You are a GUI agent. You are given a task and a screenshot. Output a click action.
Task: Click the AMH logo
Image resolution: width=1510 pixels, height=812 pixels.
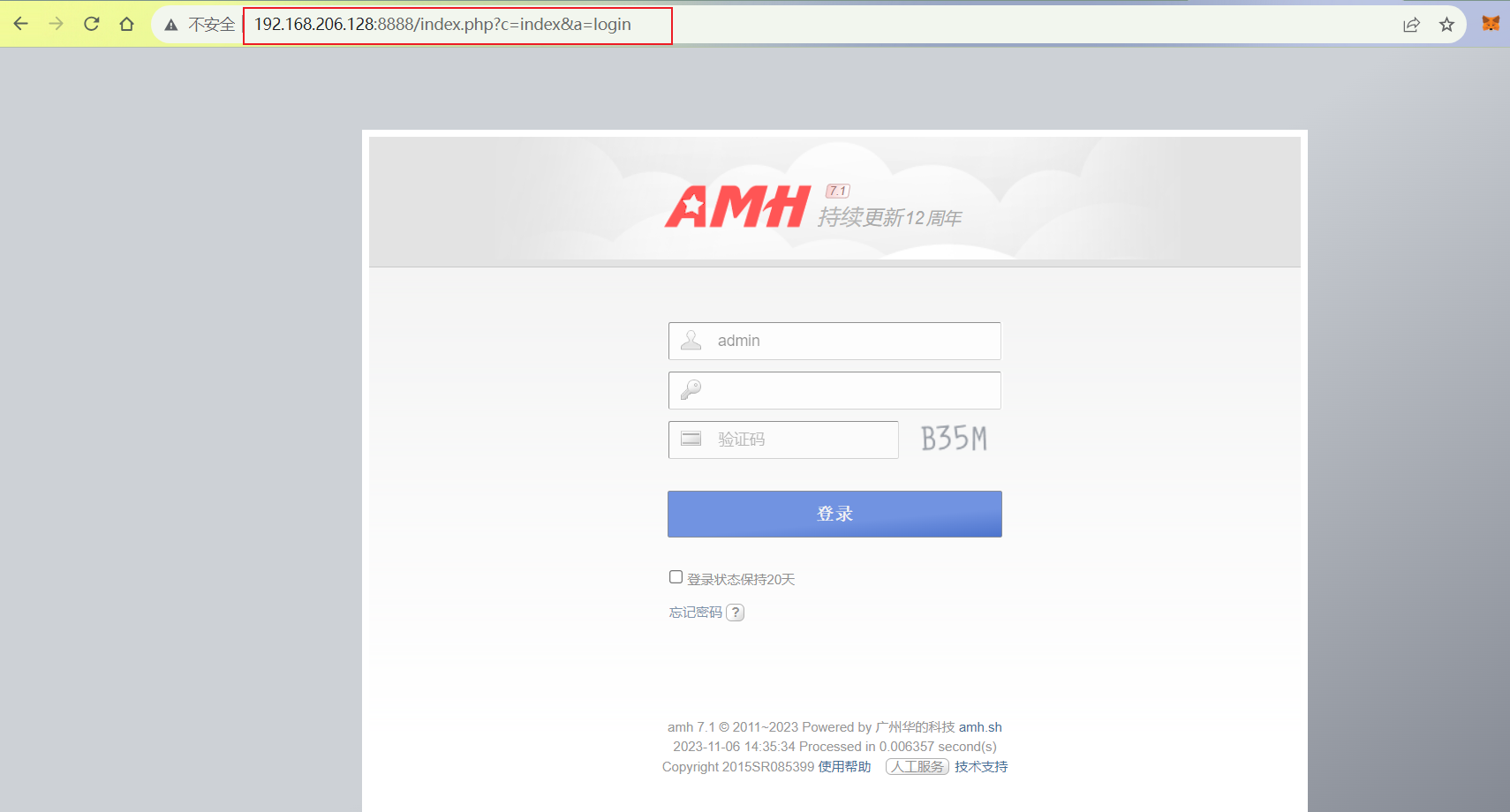[737, 207]
